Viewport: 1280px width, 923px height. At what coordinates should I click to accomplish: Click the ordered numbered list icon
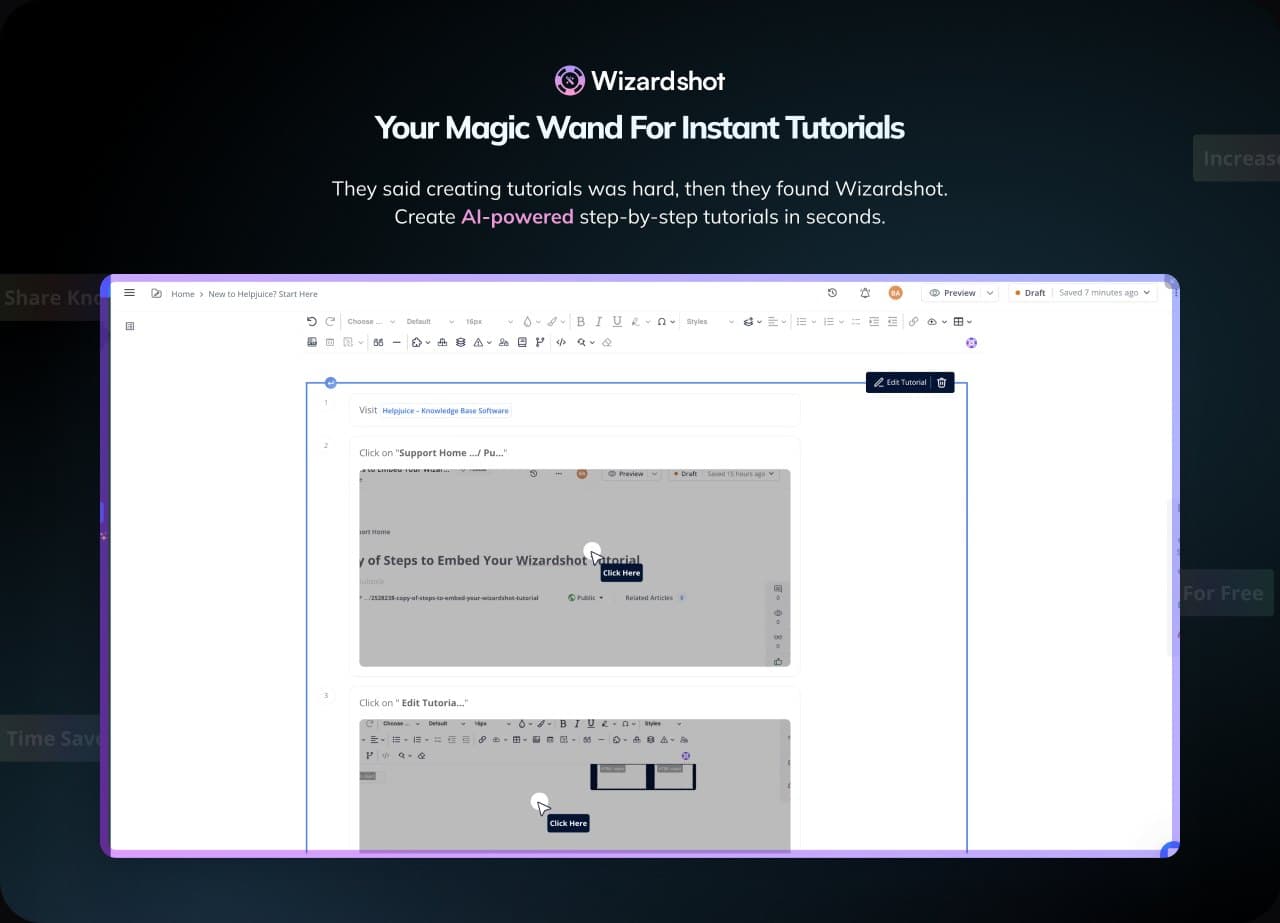coord(828,322)
